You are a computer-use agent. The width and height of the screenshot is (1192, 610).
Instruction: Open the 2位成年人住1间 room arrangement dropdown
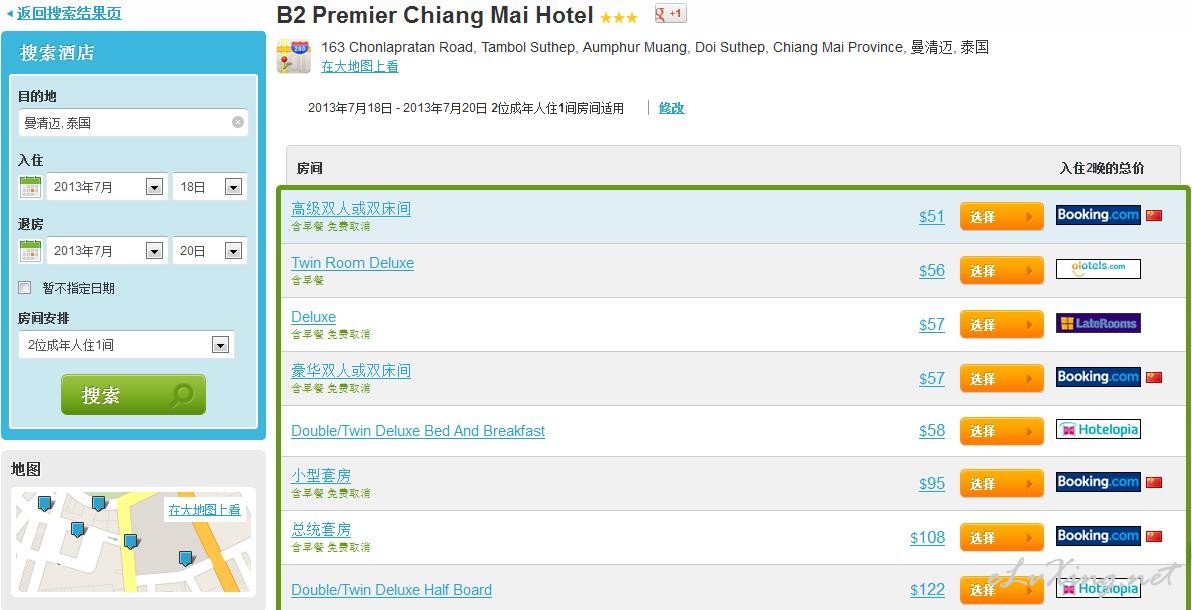pyautogui.click(x=125, y=345)
